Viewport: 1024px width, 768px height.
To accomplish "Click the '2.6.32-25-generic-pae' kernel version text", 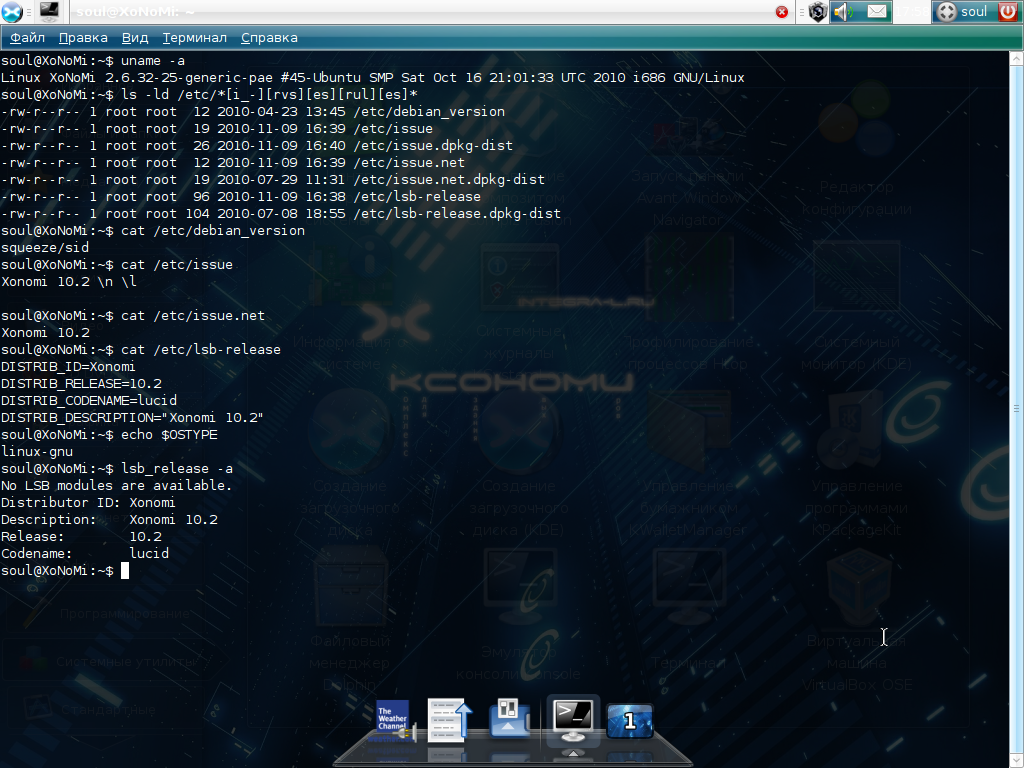I will (189, 78).
